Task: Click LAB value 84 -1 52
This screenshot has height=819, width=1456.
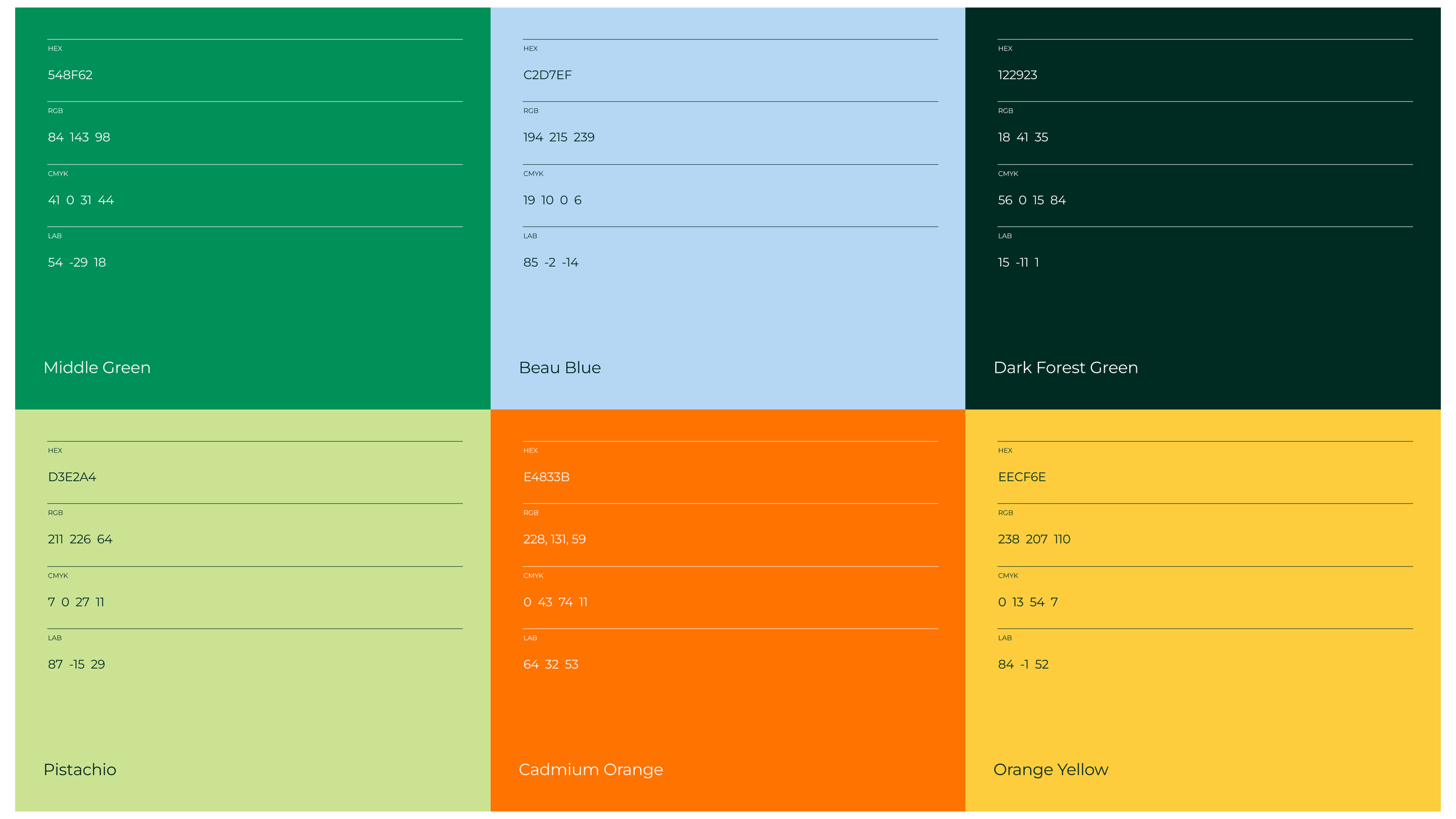Action: point(1023,665)
